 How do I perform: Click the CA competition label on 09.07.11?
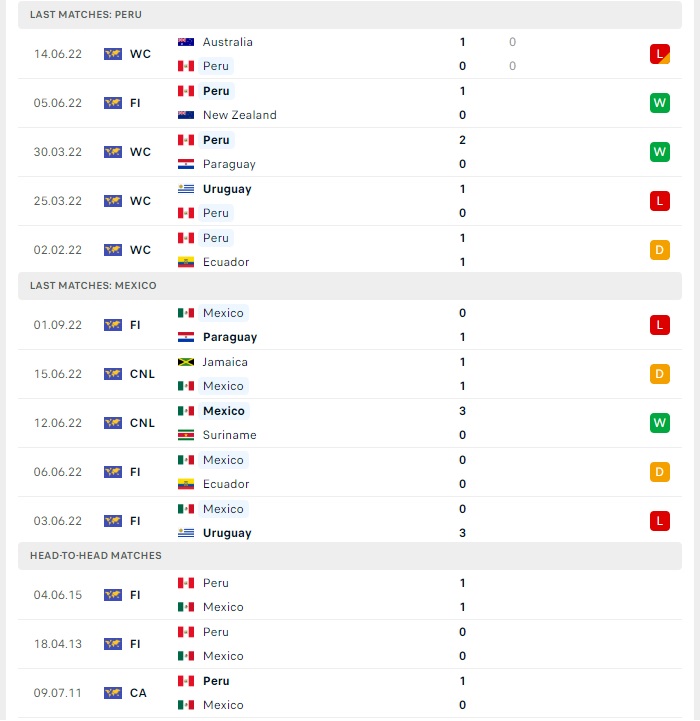tap(138, 693)
